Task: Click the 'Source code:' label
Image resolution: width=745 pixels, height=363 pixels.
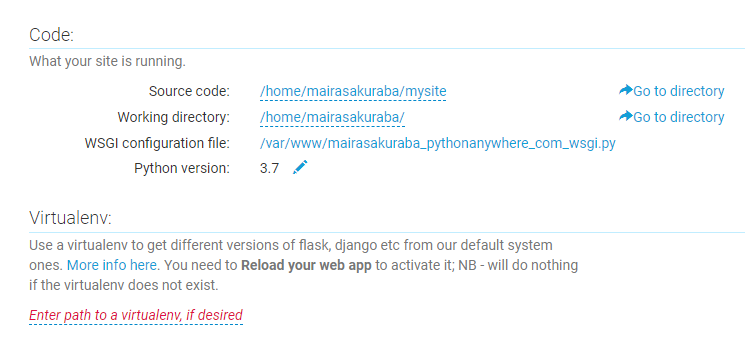Action: 189,91
